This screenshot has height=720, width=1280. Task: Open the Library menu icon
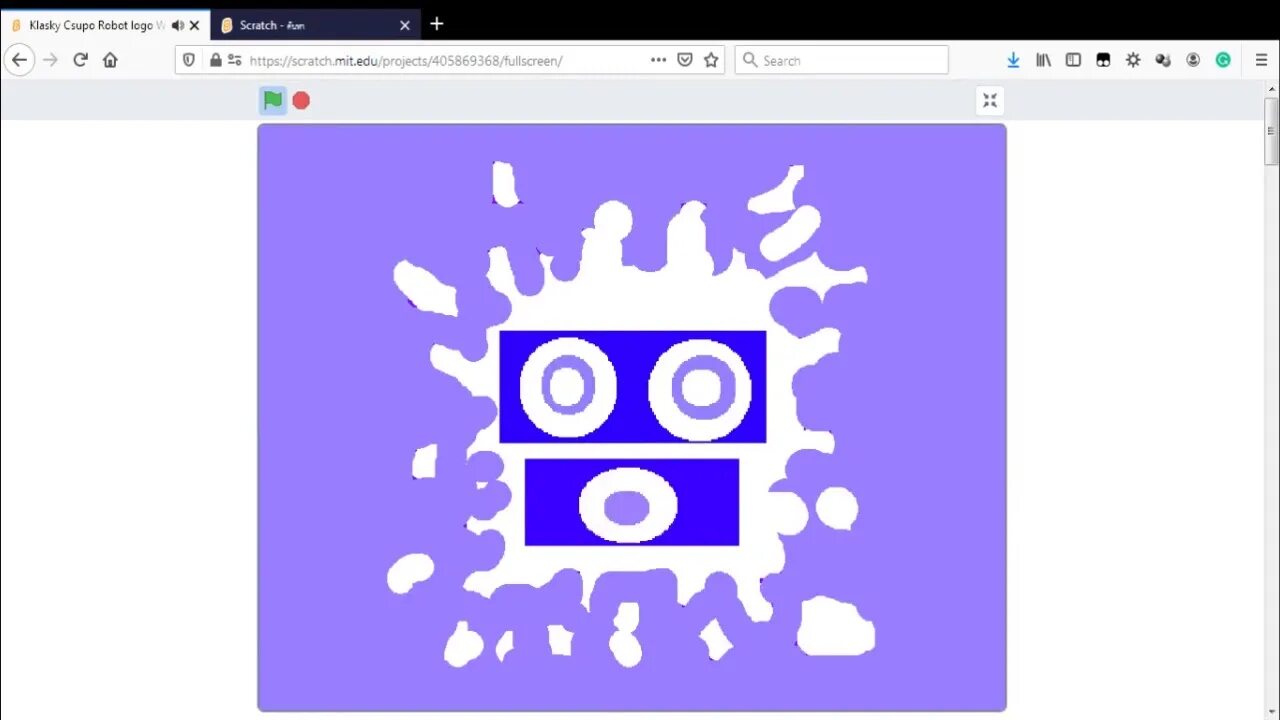click(x=1043, y=60)
